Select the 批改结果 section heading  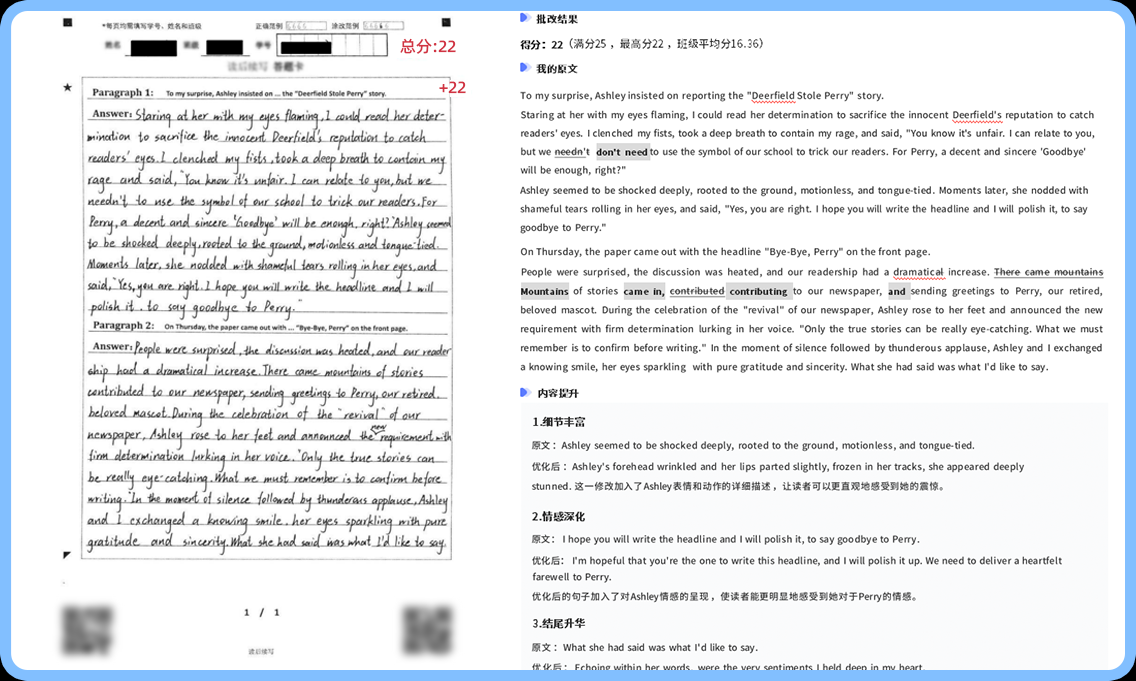point(556,19)
